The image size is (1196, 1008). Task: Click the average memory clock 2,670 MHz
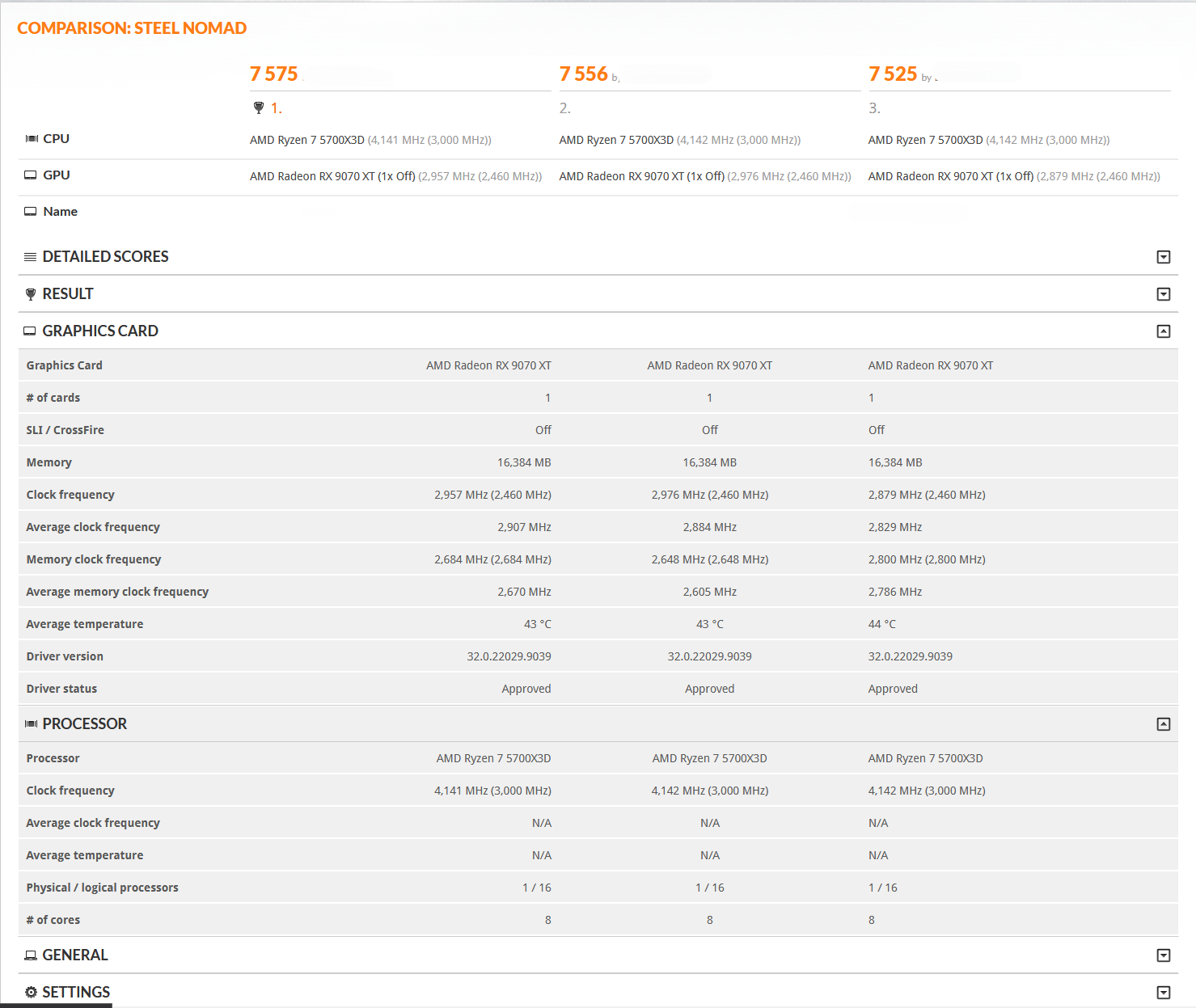pos(524,592)
